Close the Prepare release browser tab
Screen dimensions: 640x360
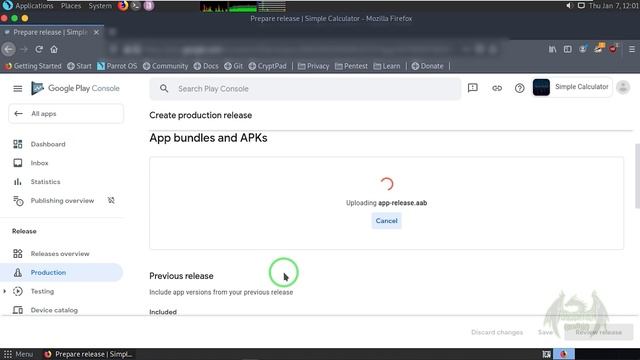tap(96, 32)
